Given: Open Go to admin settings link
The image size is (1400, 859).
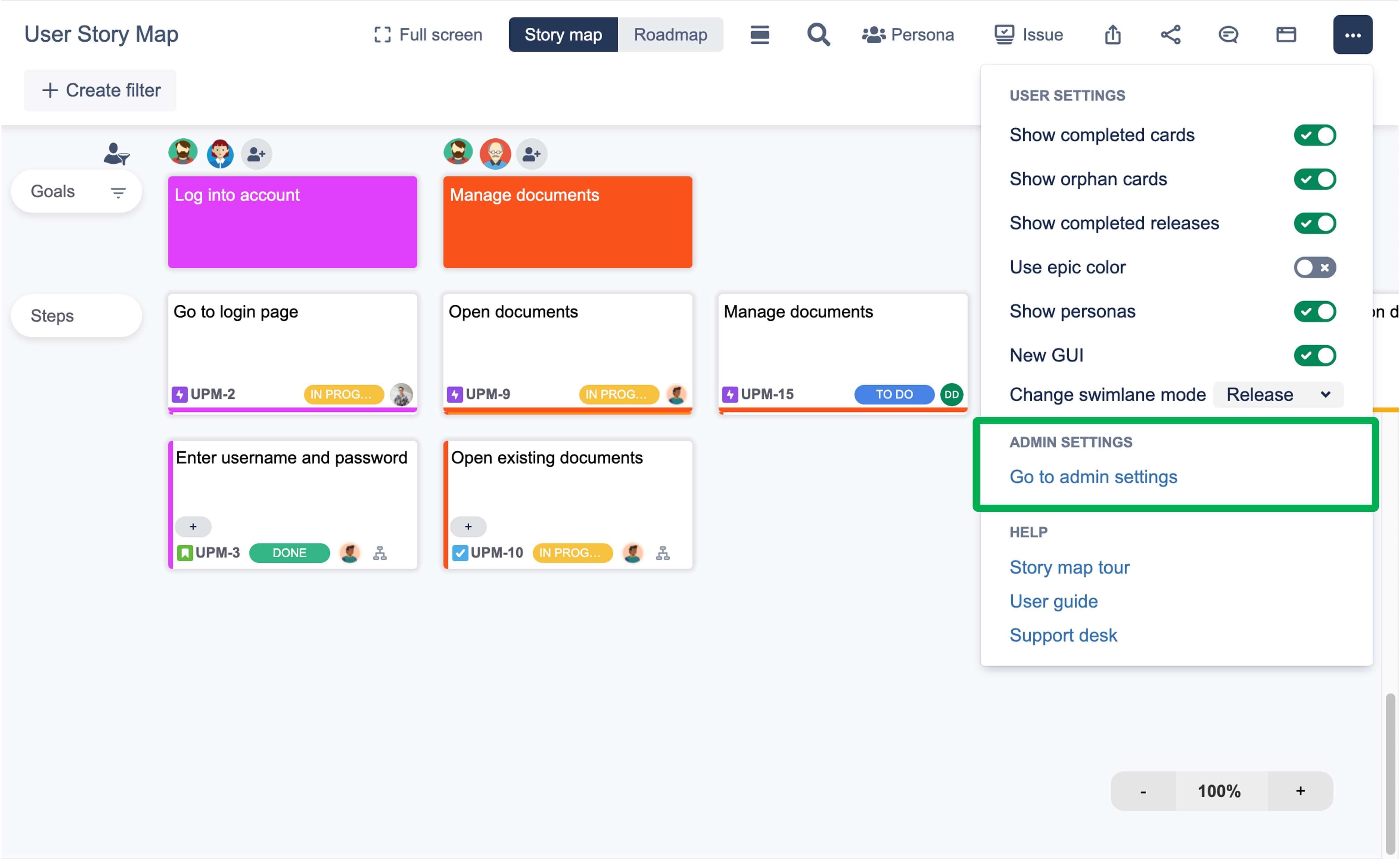Looking at the screenshot, I should (1093, 477).
